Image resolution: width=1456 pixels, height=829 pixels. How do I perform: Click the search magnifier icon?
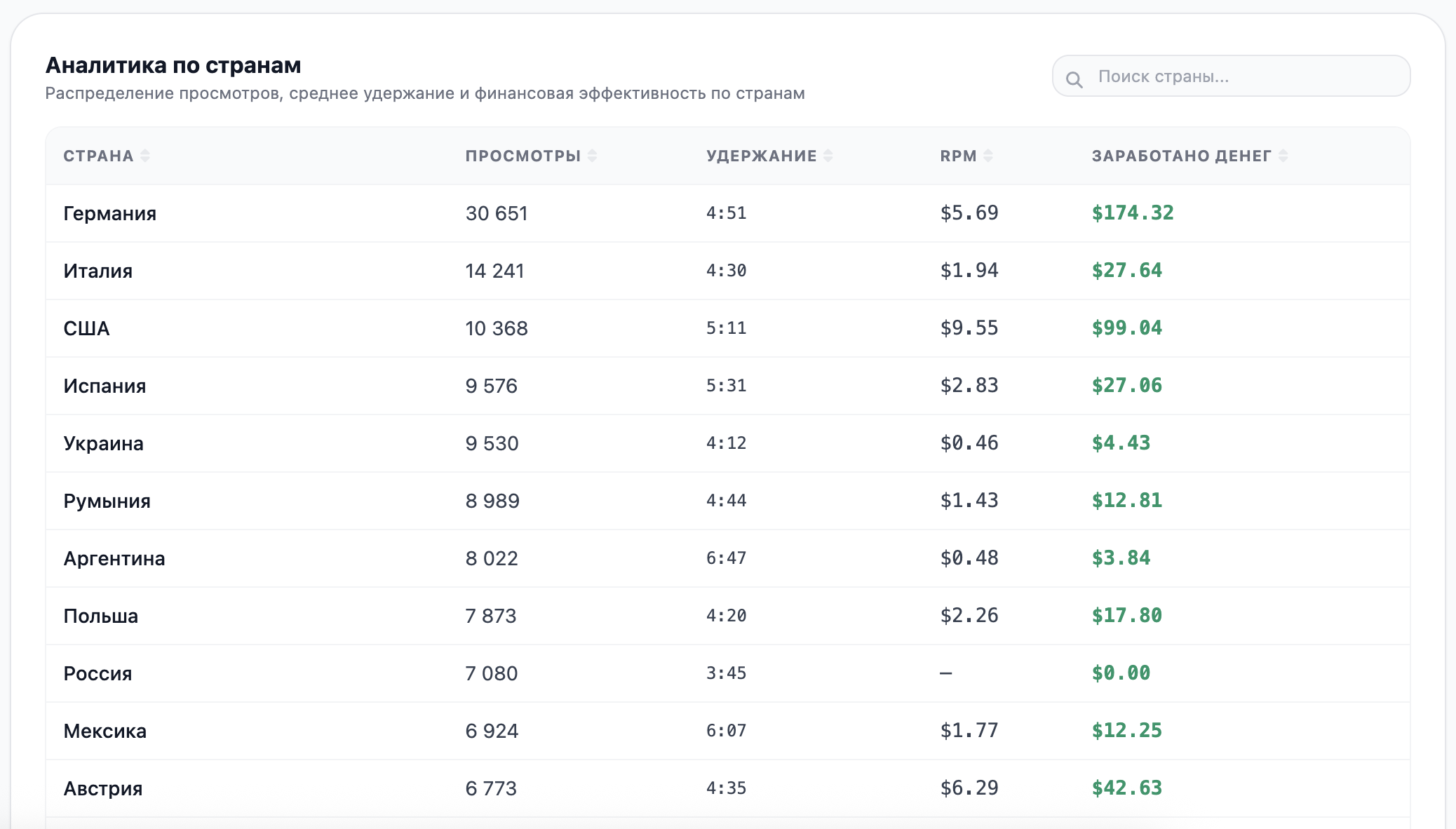pyautogui.click(x=1074, y=79)
